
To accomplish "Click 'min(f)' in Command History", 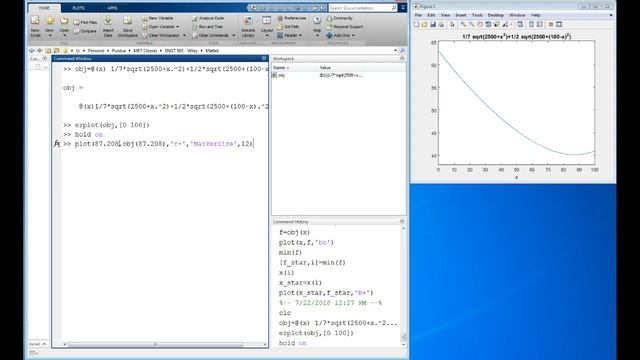I will (x=290, y=253).
